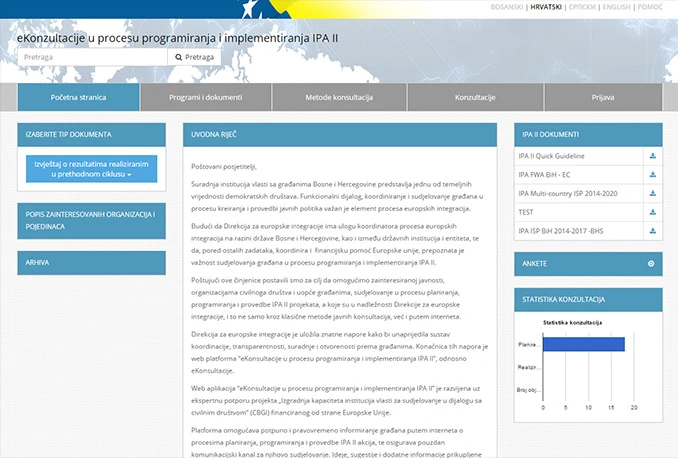Focus the Pretraga search input field
678x458 pixels.
point(92,57)
